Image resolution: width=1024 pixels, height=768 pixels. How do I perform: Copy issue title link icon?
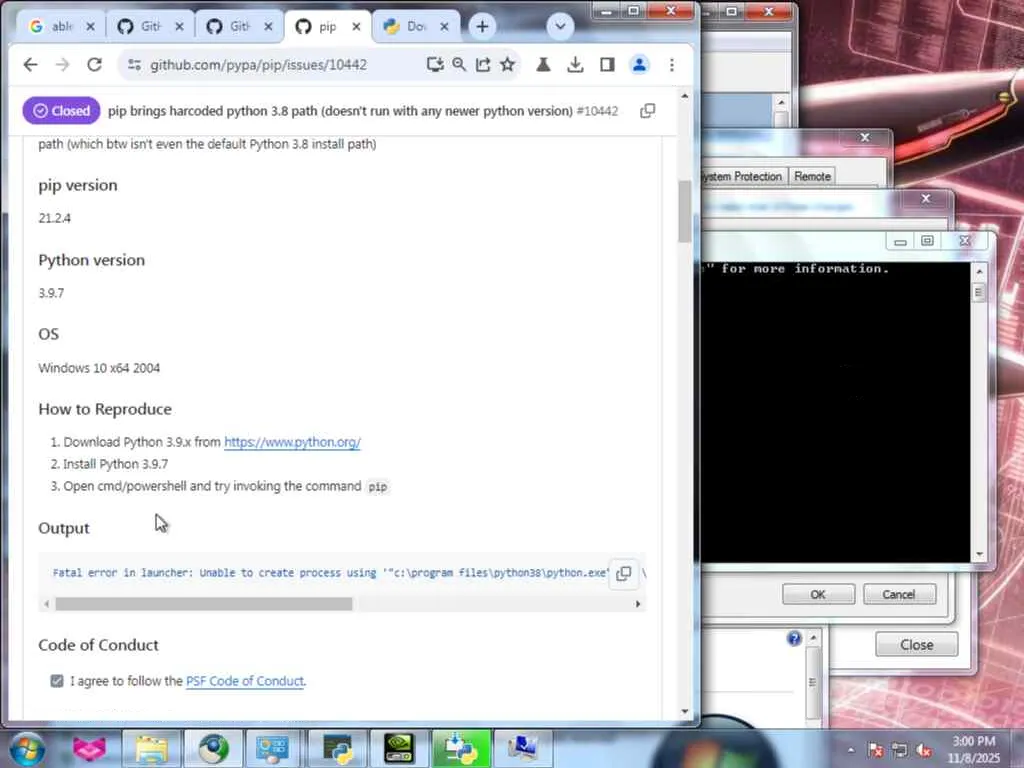648,111
